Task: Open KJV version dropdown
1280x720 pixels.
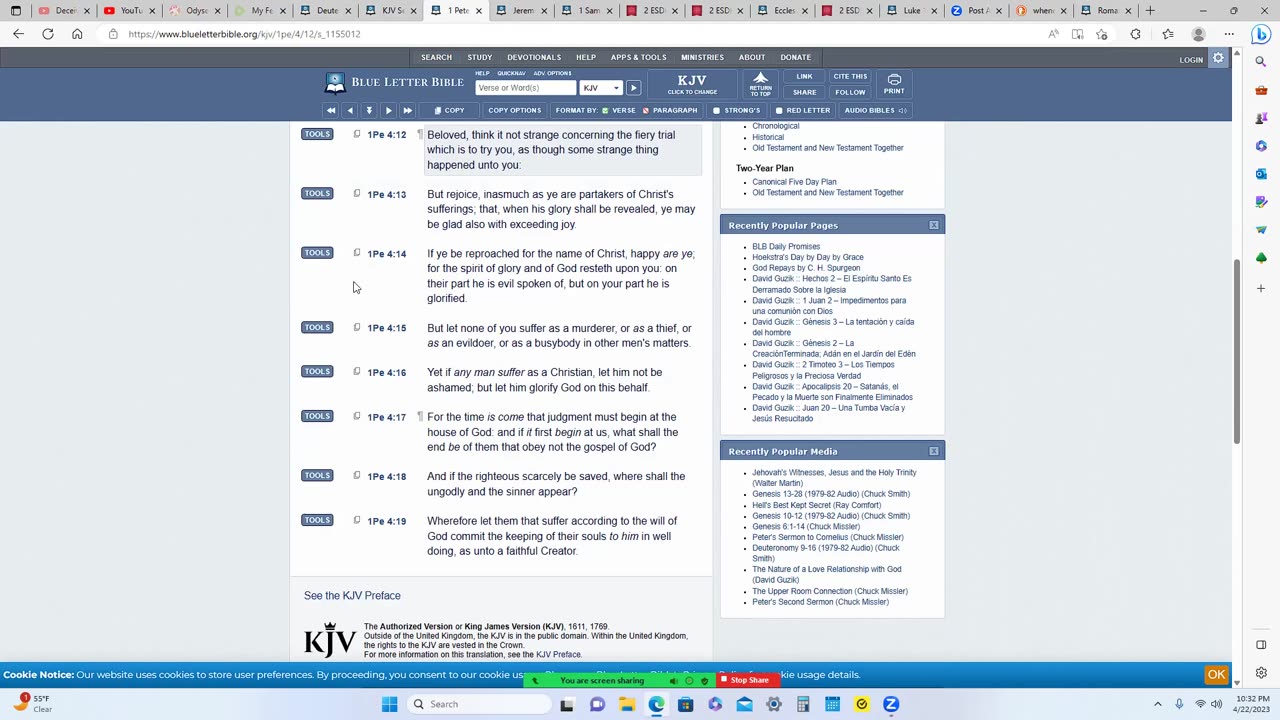Action: tap(601, 88)
